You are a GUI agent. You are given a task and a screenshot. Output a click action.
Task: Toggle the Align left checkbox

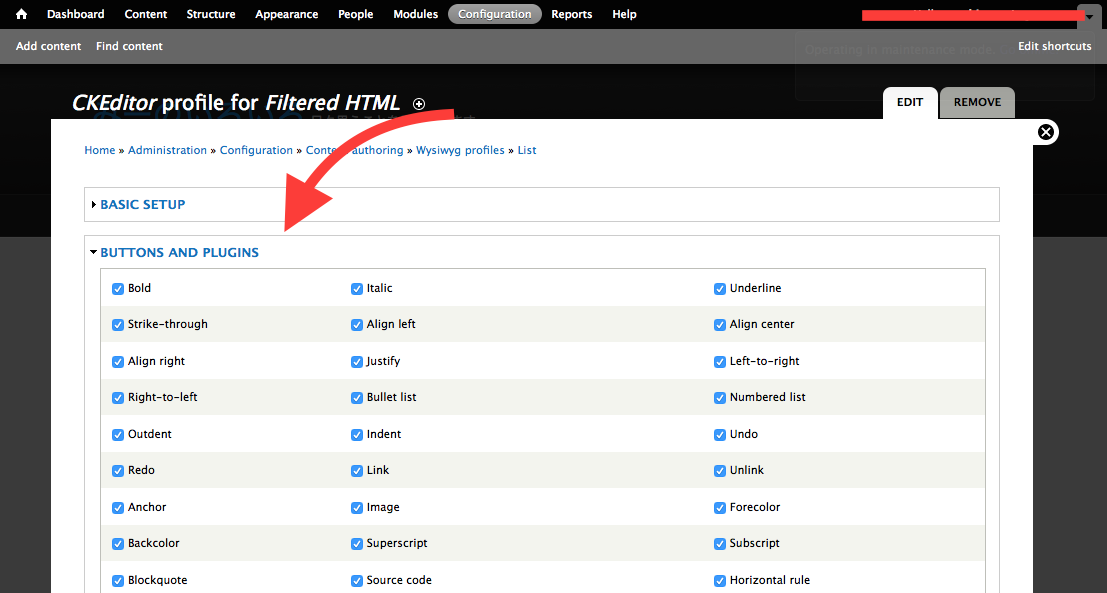[x=357, y=325]
